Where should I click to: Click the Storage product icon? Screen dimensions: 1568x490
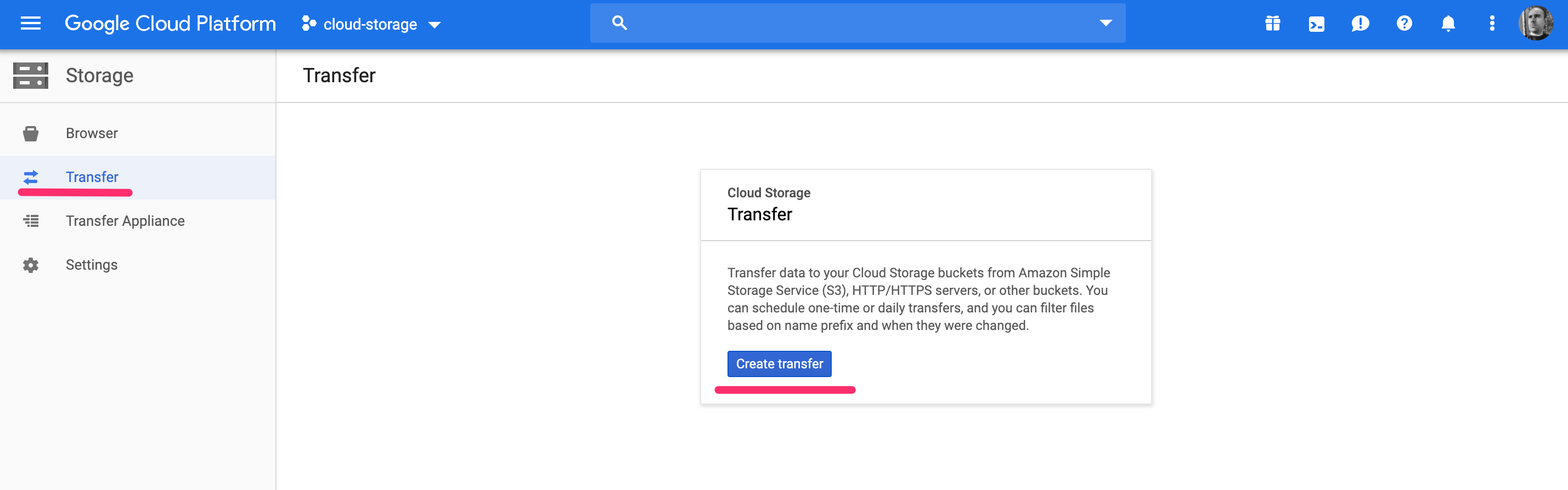coord(30,76)
